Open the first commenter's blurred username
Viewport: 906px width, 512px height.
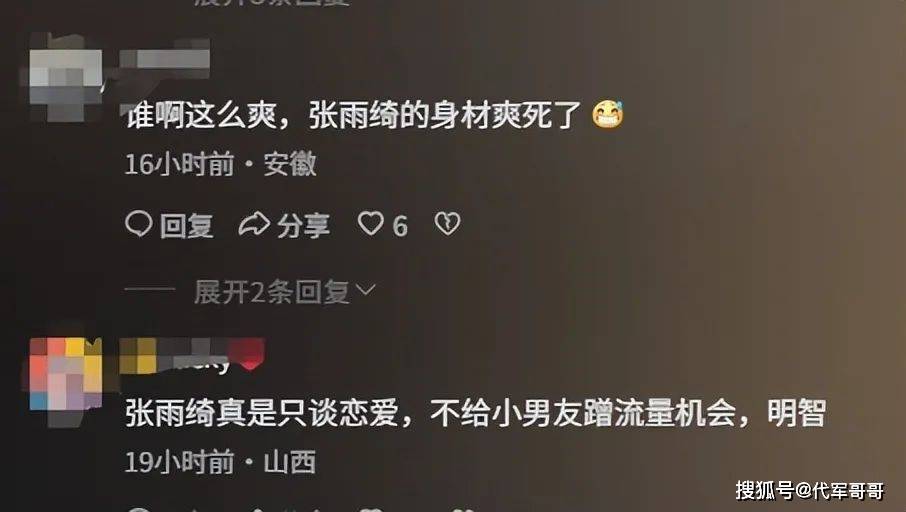coord(165,58)
